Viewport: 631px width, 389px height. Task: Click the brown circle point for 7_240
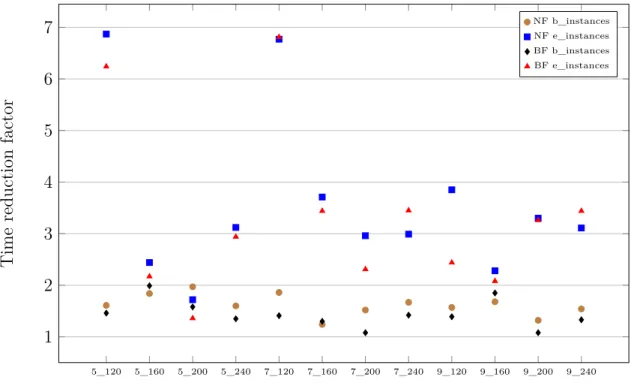tap(408, 302)
